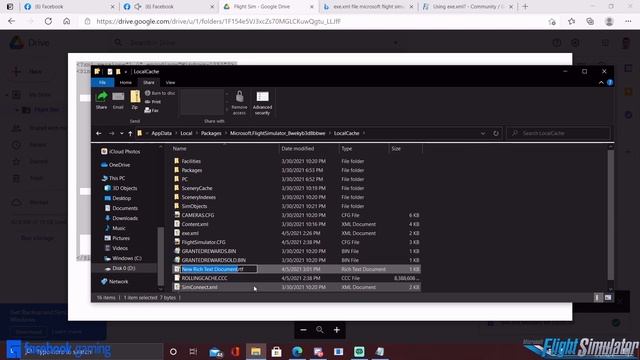The image size is (640, 360).
Task: Click the Zip compress icon
Action: pyautogui.click(x=135, y=100)
